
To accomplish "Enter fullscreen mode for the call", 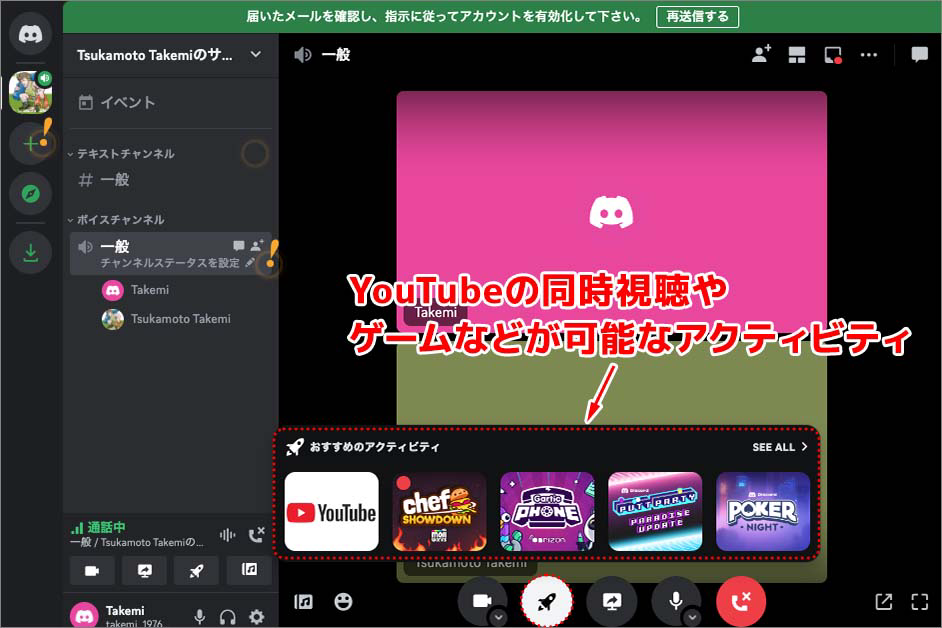I will pos(919,601).
